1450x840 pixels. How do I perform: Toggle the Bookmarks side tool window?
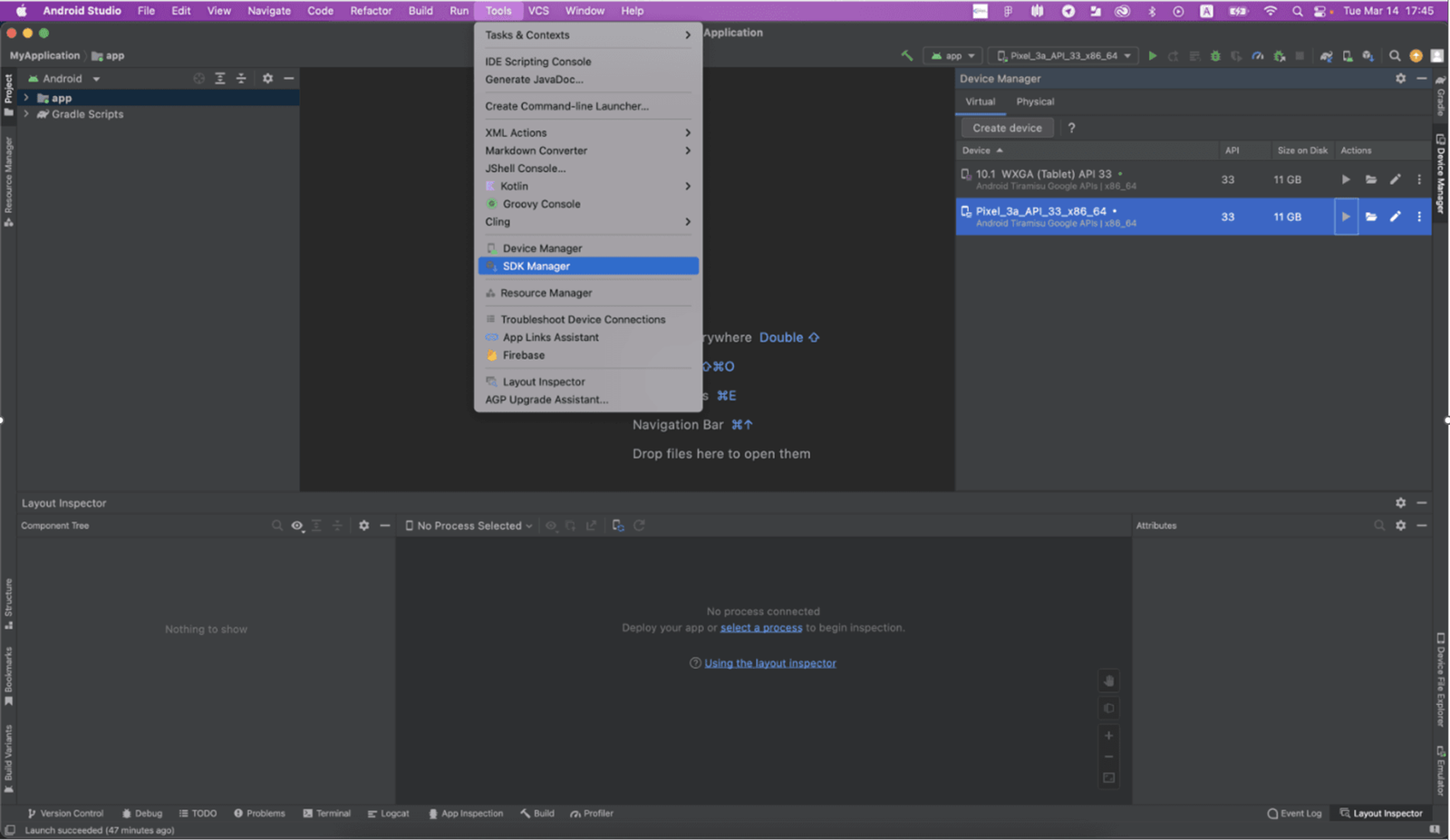pos(8,676)
